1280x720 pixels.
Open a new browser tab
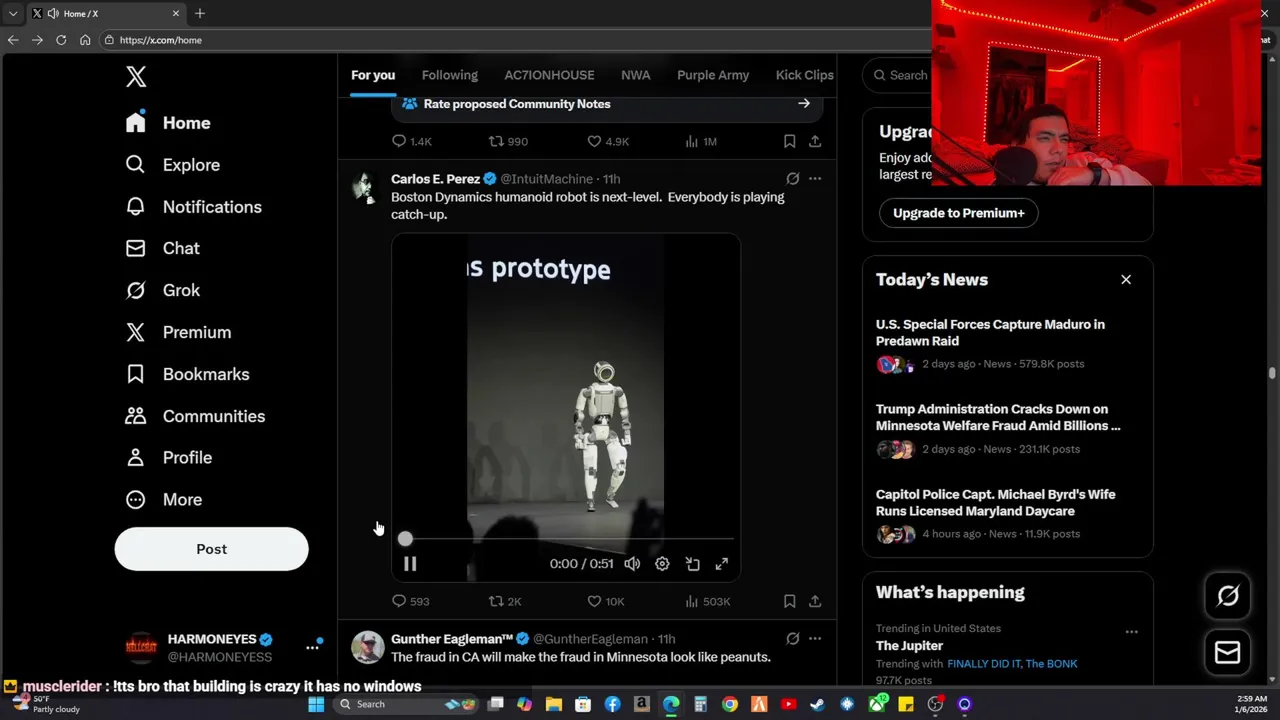(x=200, y=13)
